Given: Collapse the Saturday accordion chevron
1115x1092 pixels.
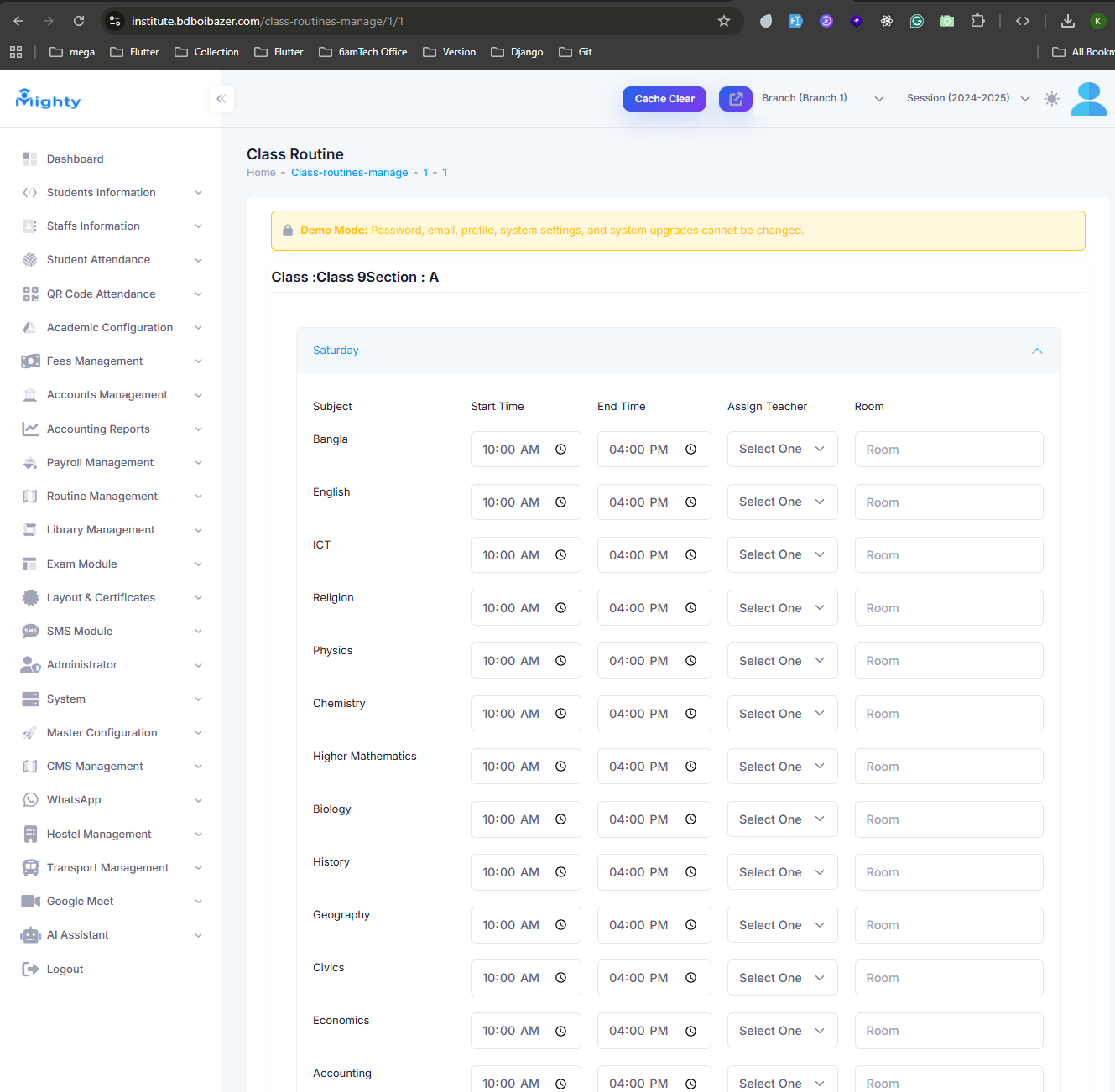Looking at the screenshot, I should click(x=1037, y=351).
